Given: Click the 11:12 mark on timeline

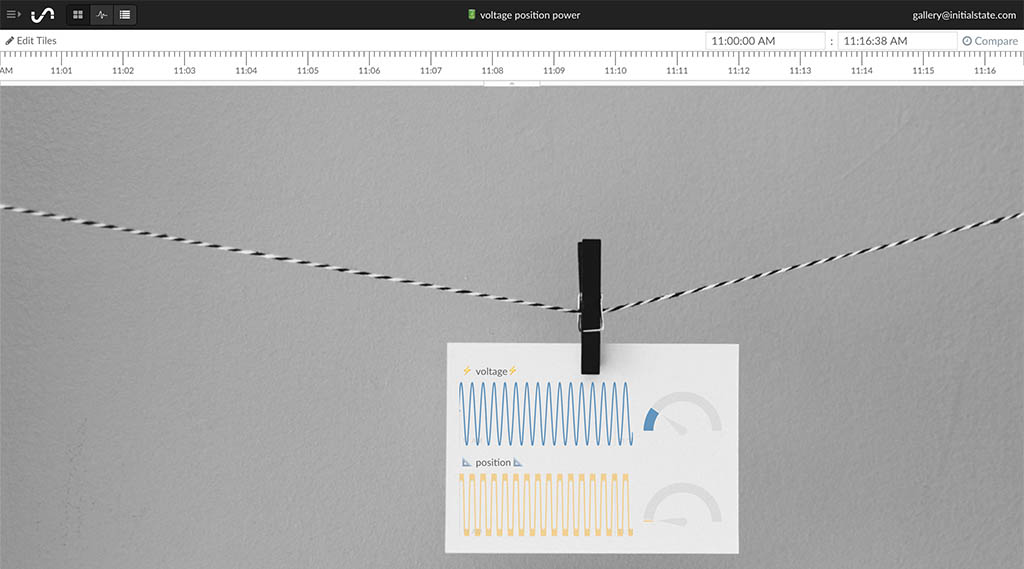Looking at the screenshot, I should tap(739, 70).
